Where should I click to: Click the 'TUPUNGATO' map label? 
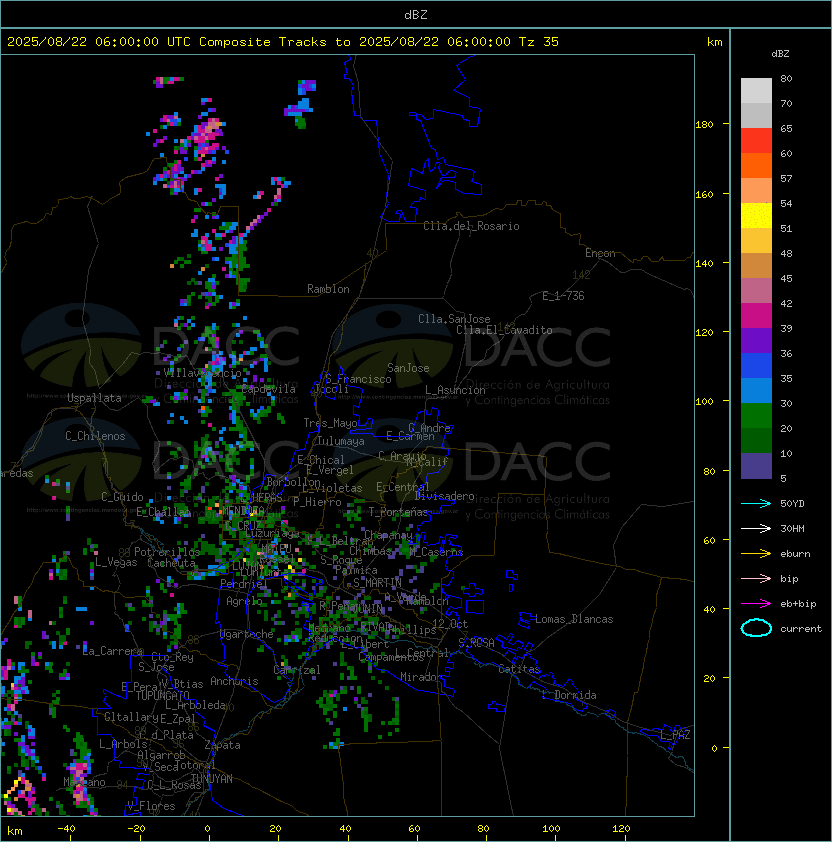pos(162,696)
